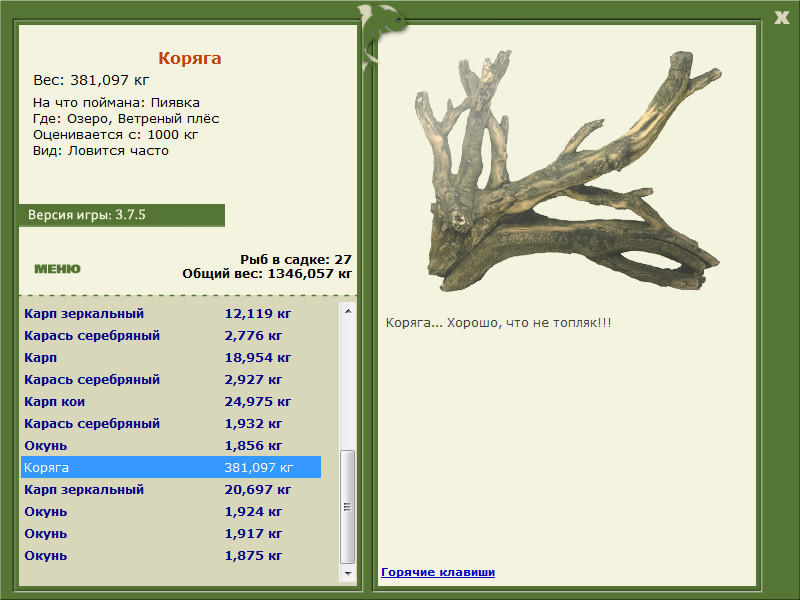
Task: Click the Вес: 381,097 кг text
Action: 91,80
